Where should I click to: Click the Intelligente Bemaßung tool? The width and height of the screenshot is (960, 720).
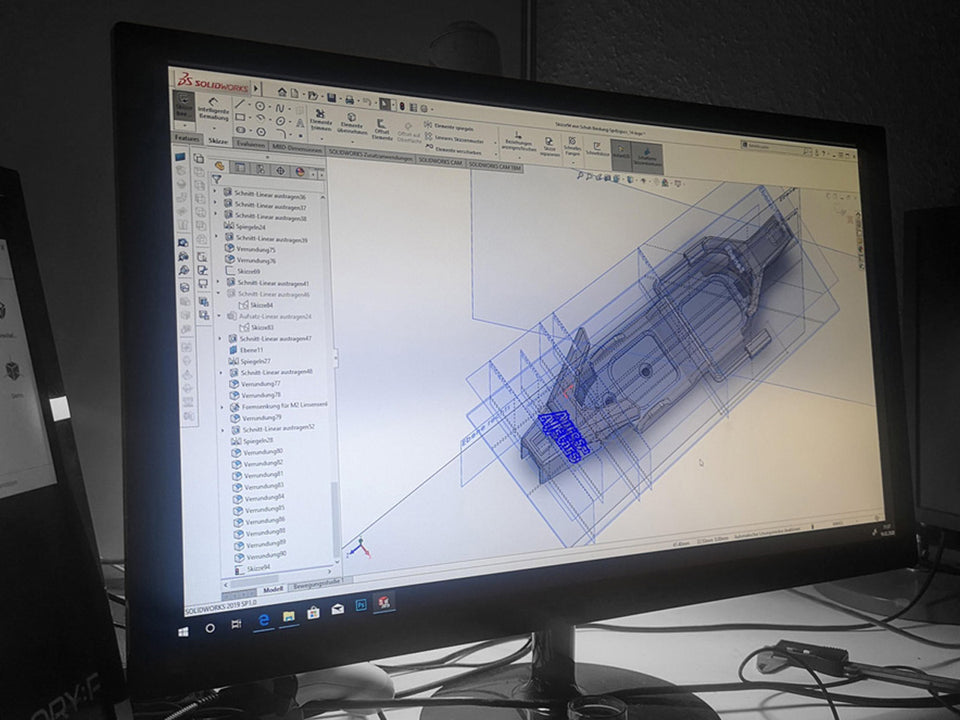pyautogui.click(x=213, y=108)
